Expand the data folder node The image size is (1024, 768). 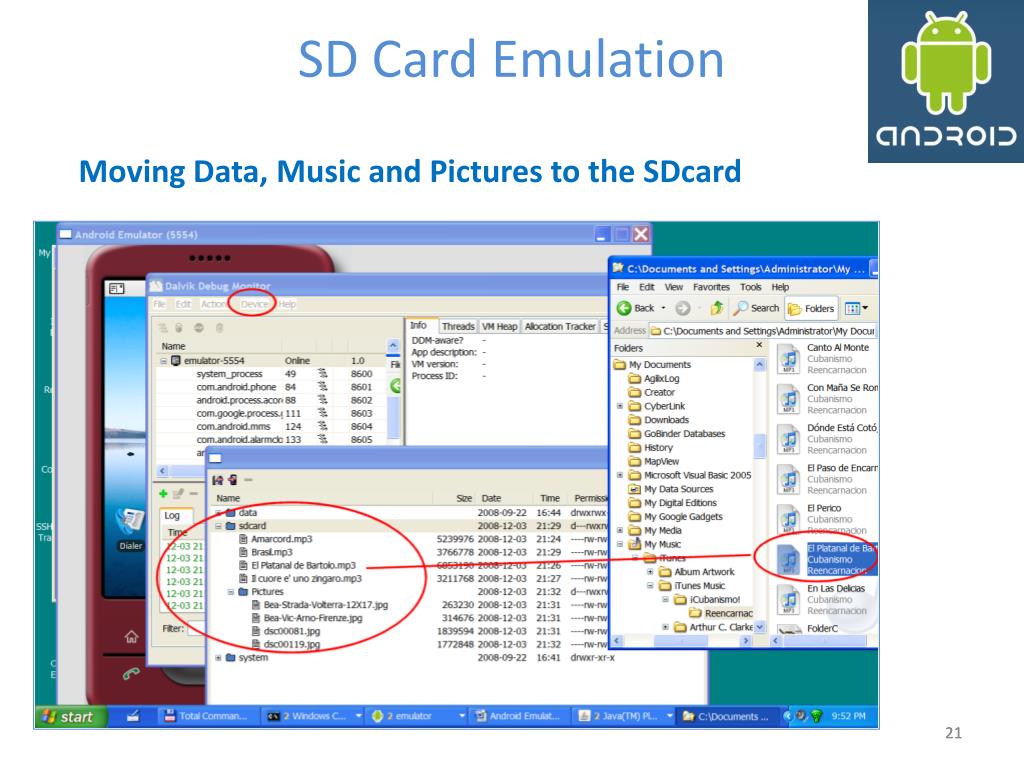click(219, 513)
